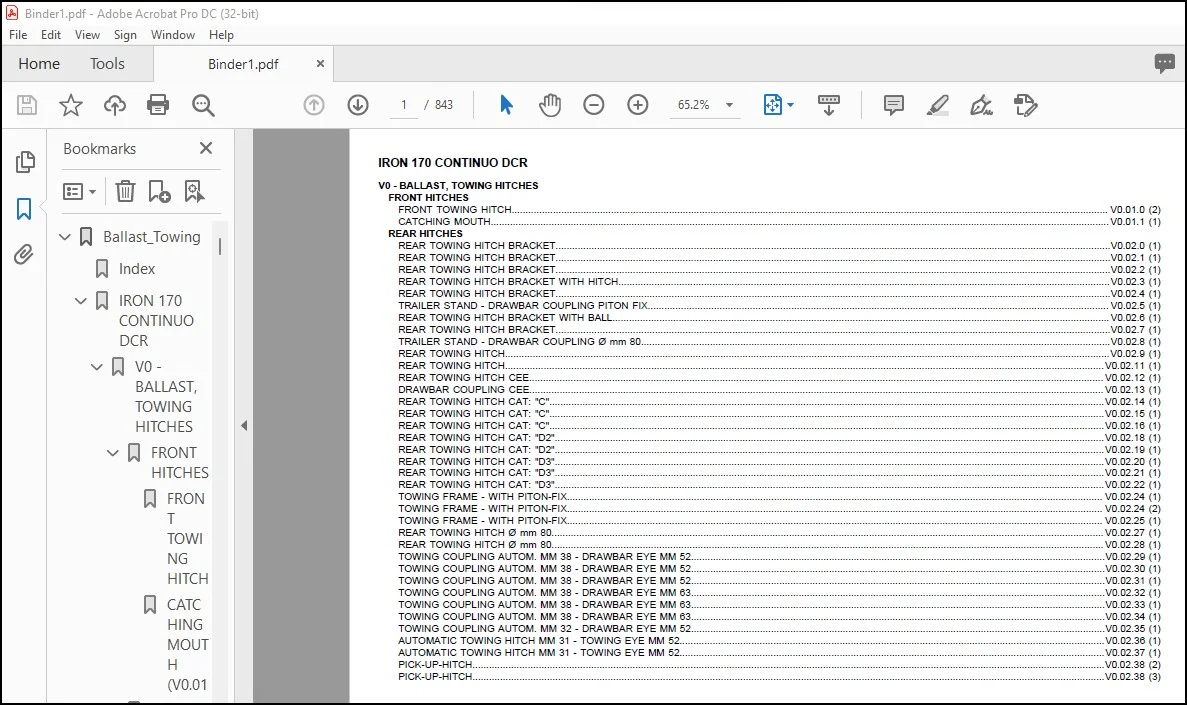The image size is (1187, 705).
Task: Select the Binder1.pdf document tab
Action: click(x=243, y=64)
